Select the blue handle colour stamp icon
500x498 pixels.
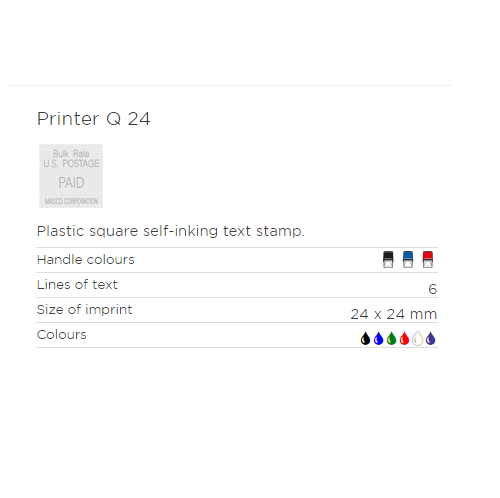(x=408, y=259)
